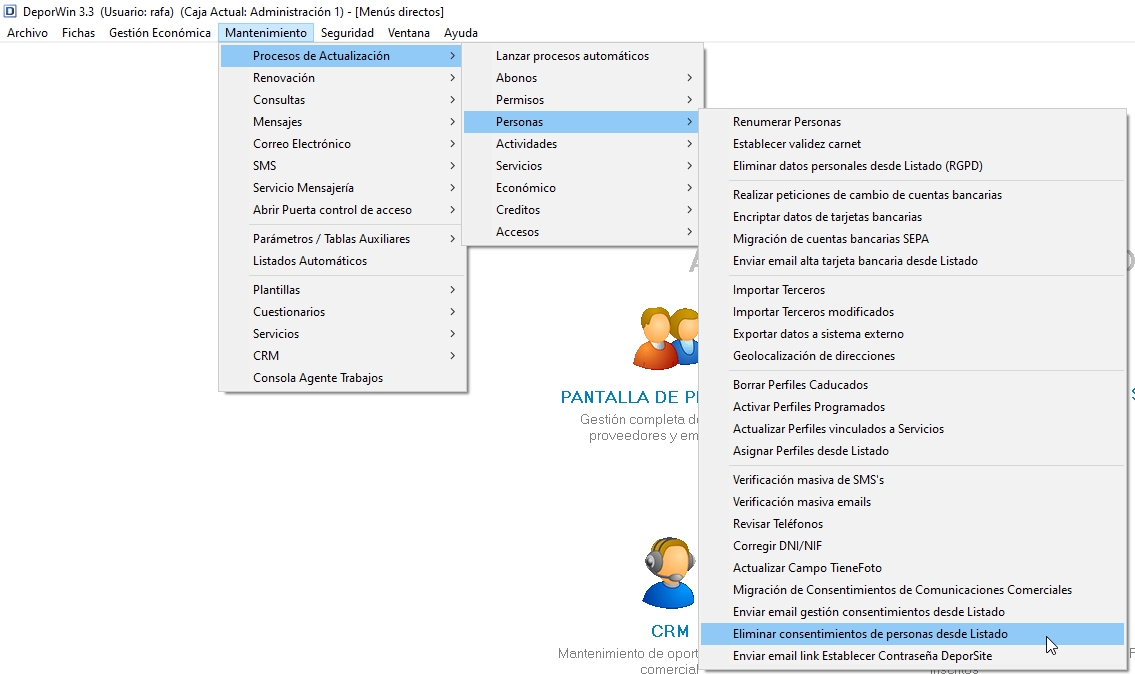
Task: Open the Ayuda menu
Action: pos(461,33)
